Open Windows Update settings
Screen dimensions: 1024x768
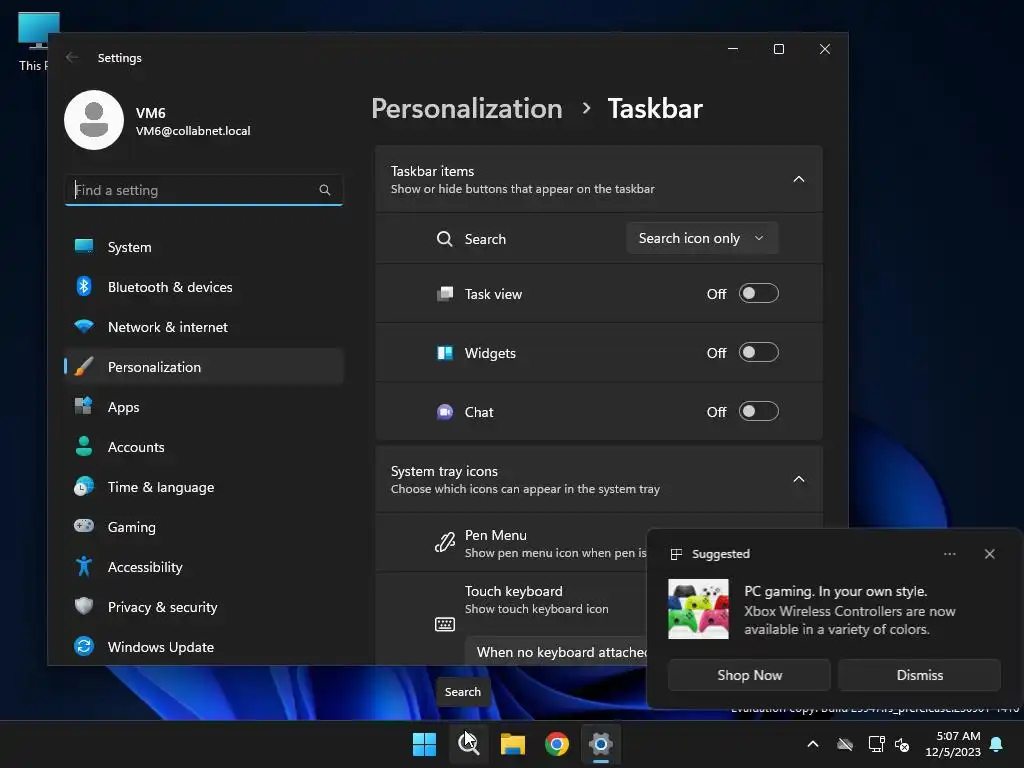click(x=204, y=647)
